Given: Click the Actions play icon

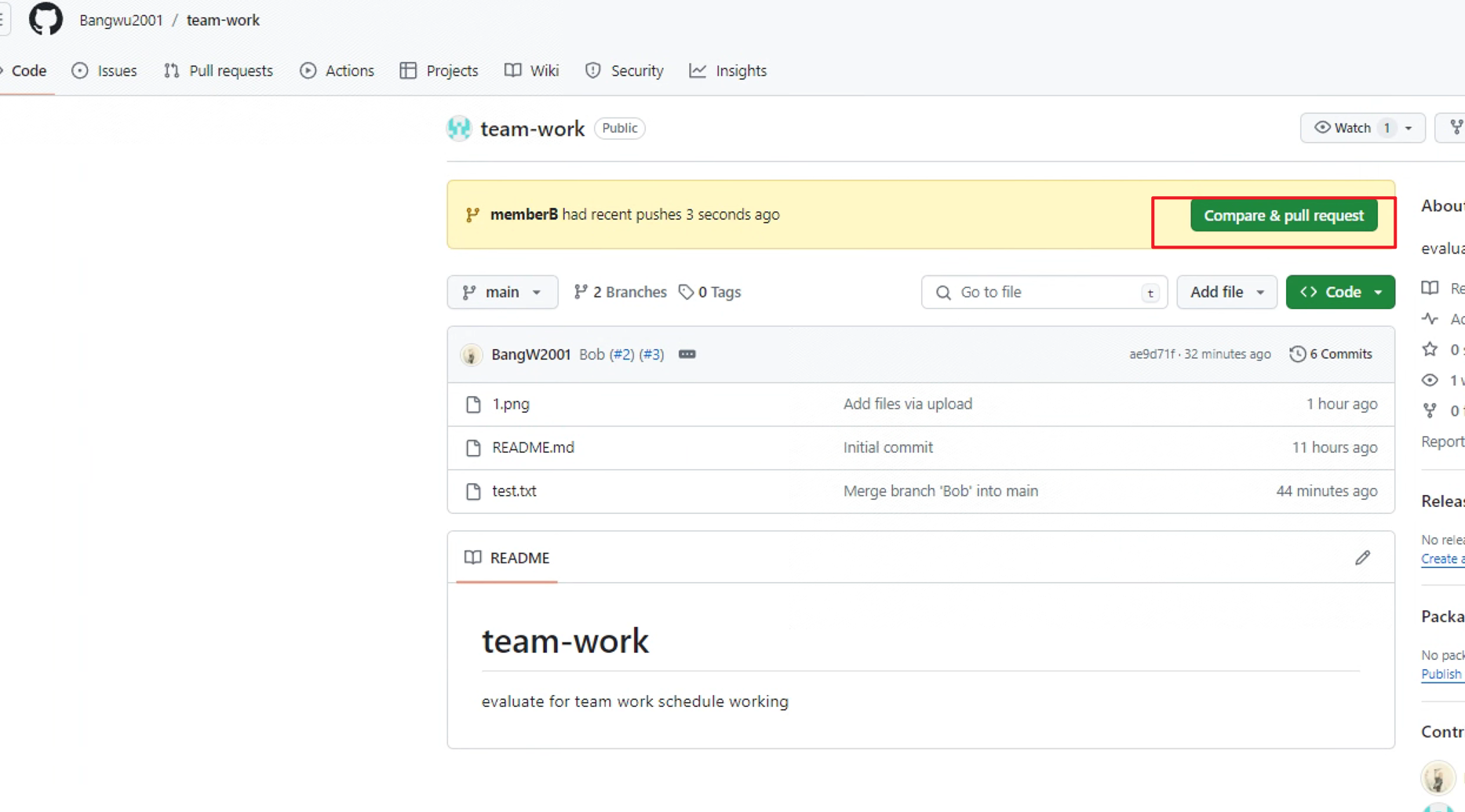Looking at the screenshot, I should (308, 71).
